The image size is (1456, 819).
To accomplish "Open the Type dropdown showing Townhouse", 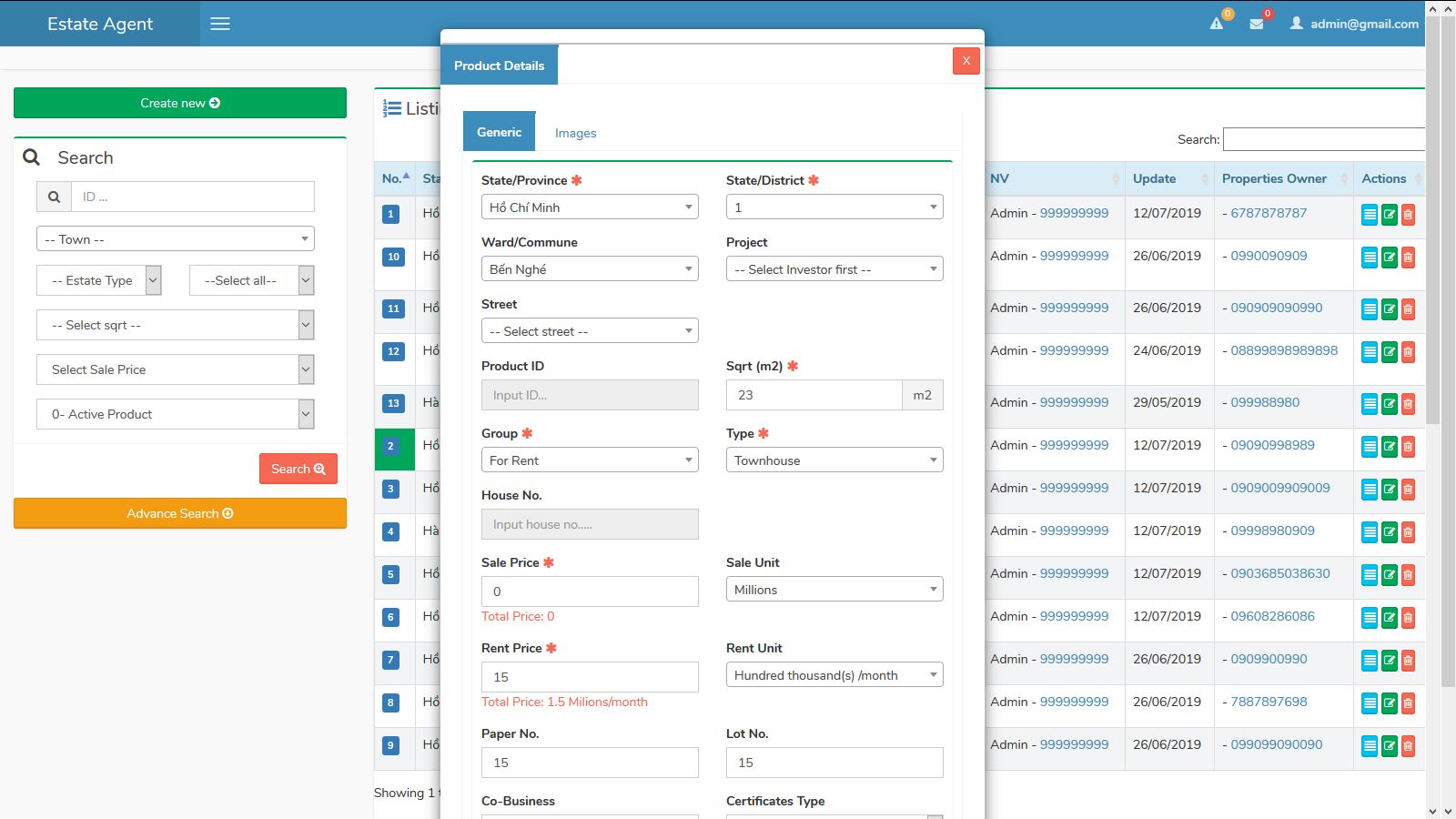I will (834, 460).
